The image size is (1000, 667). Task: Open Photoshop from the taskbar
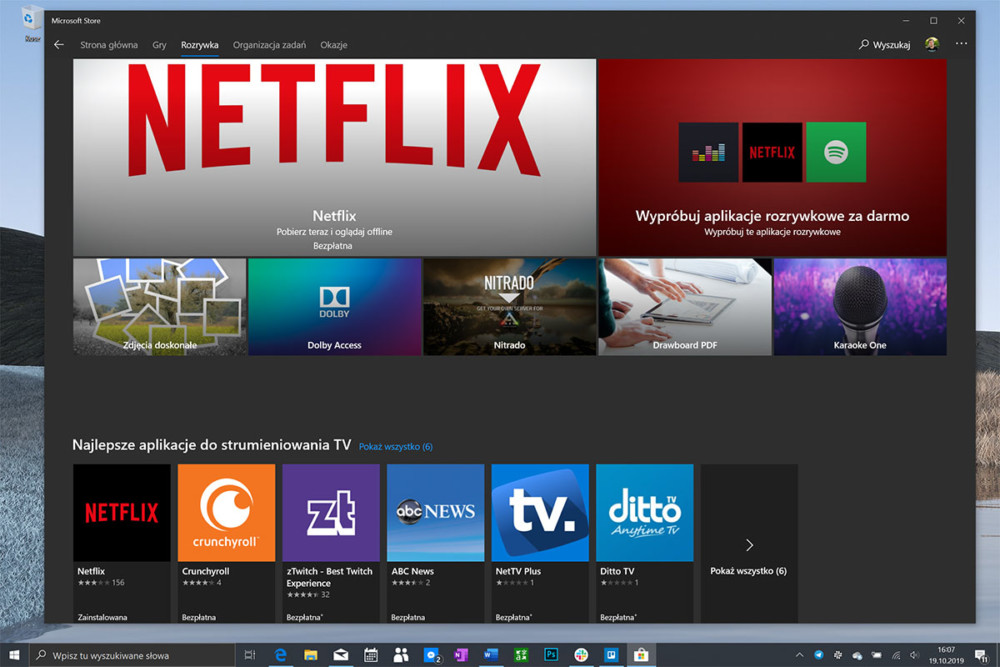[551, 655]
